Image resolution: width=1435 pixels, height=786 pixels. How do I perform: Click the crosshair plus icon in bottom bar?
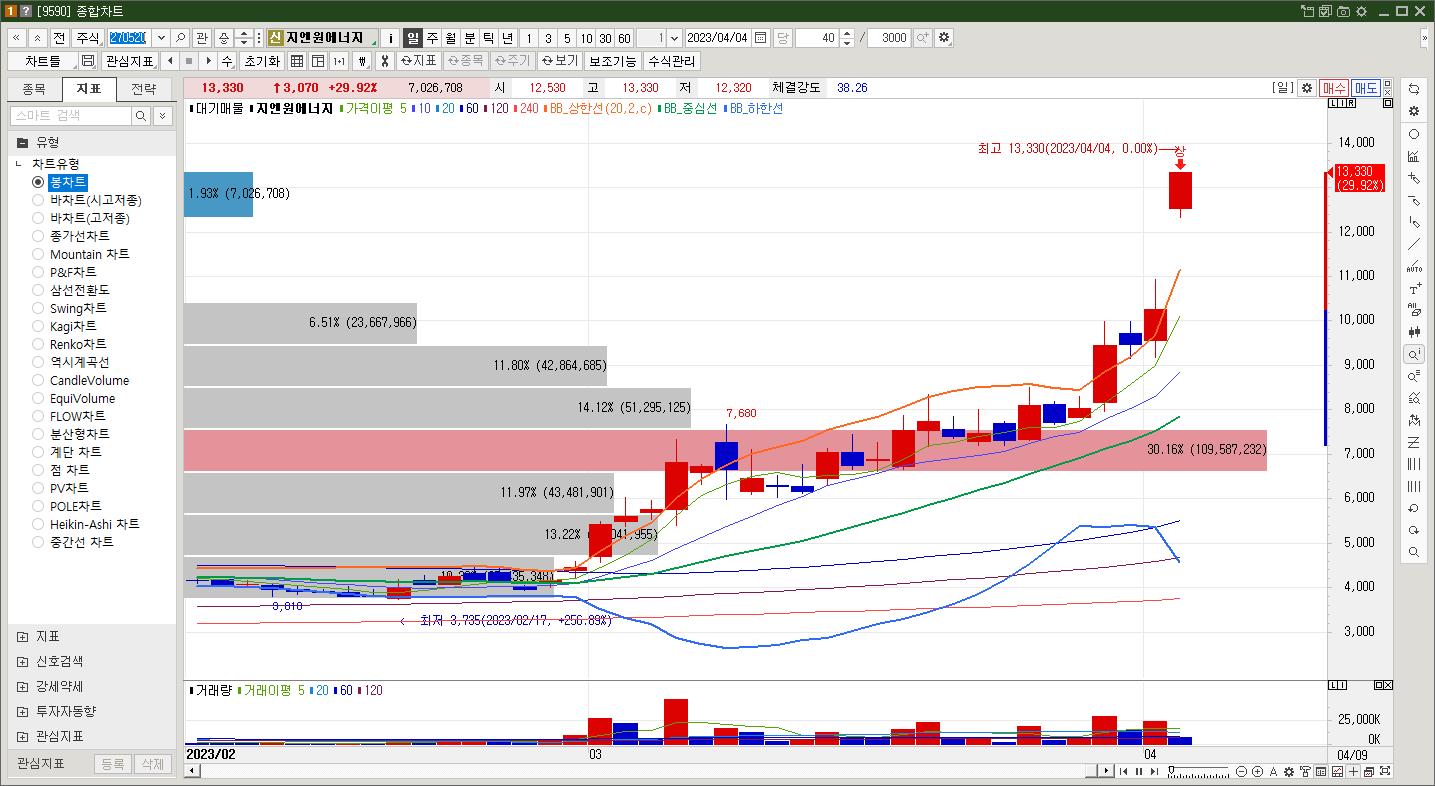click(x=1353, y=771)
